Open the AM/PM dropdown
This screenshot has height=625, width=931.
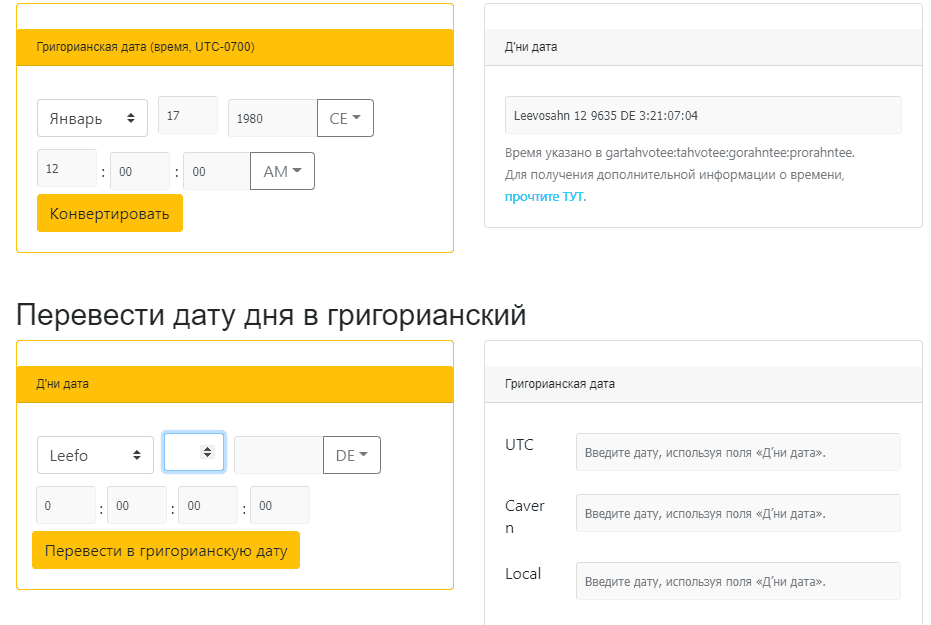[x=281, y=170]
